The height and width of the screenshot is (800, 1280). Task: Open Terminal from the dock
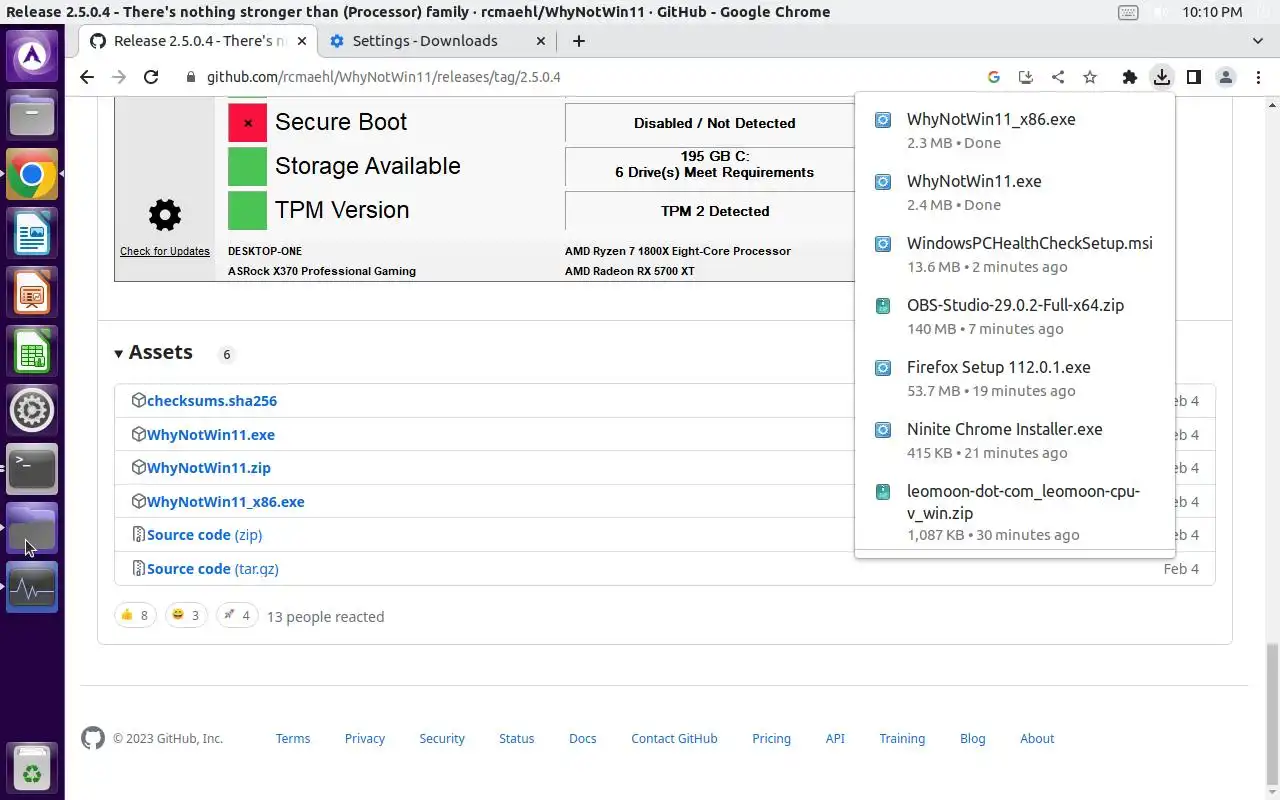pos(32,469)
